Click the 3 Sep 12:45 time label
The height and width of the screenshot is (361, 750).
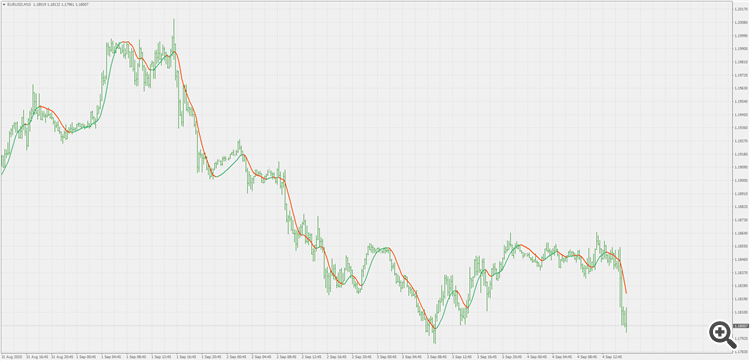click(462, 357)
